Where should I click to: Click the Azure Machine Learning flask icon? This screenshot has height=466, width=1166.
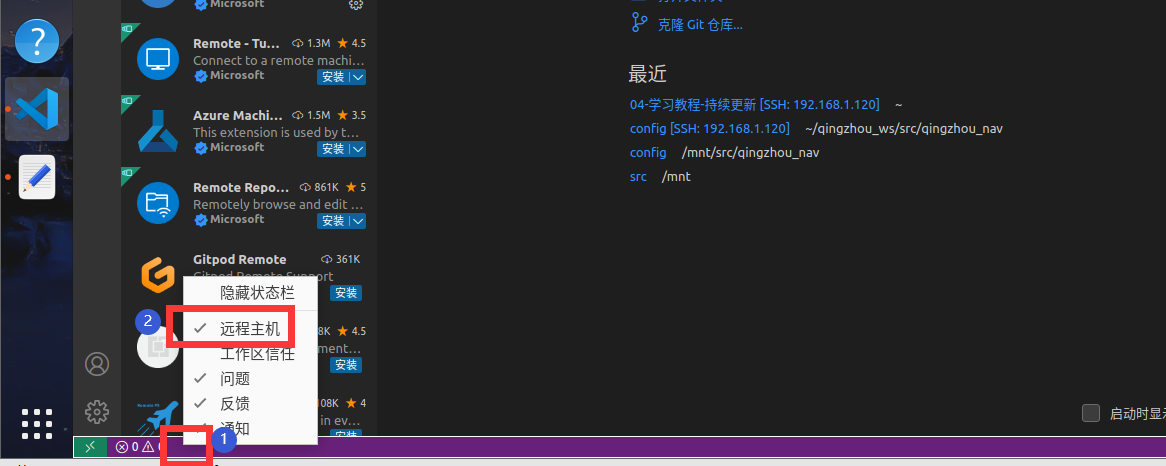click(x=158, y=130)
